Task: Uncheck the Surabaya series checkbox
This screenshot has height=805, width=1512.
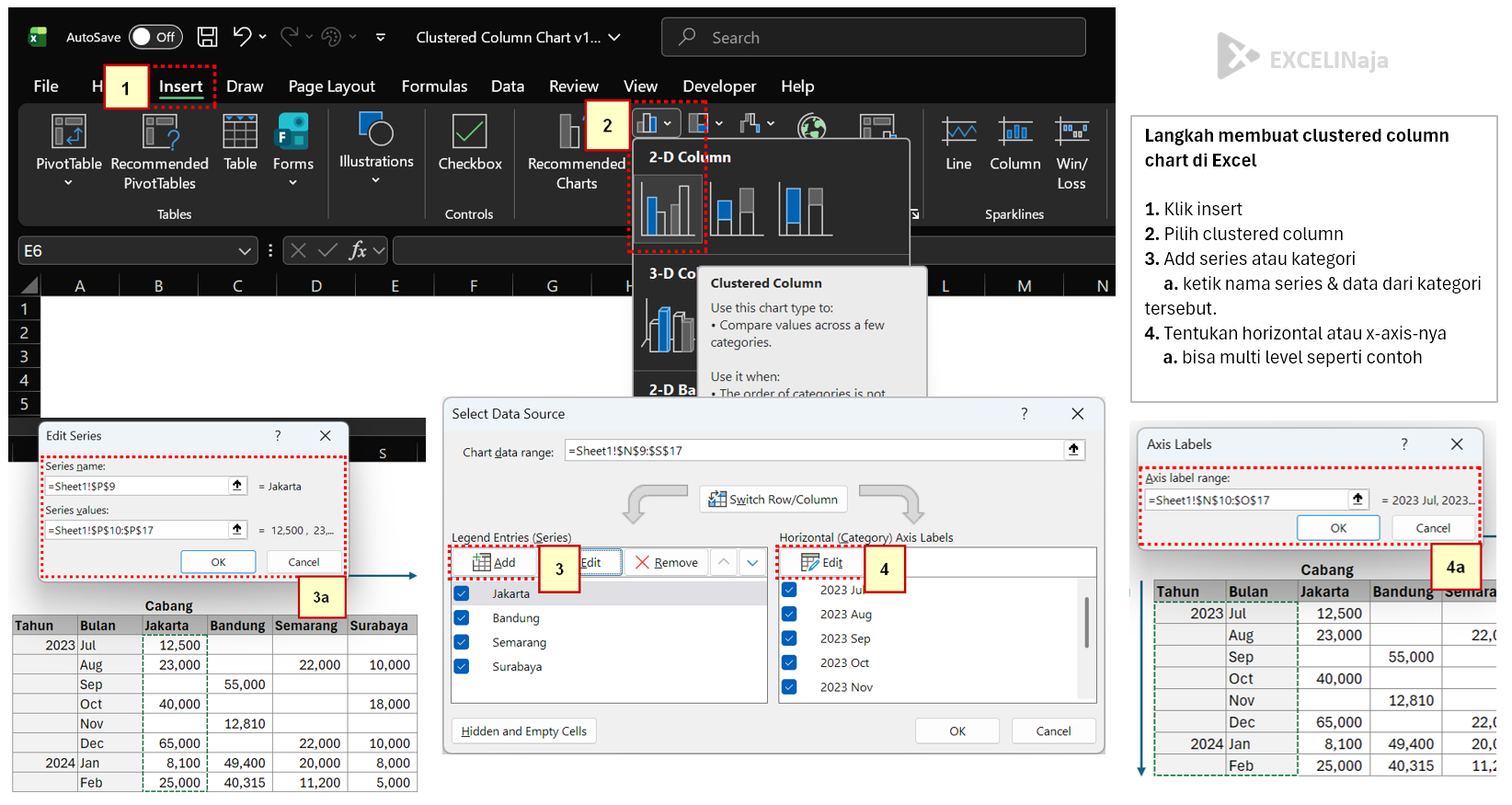Action: click(462, 666)
